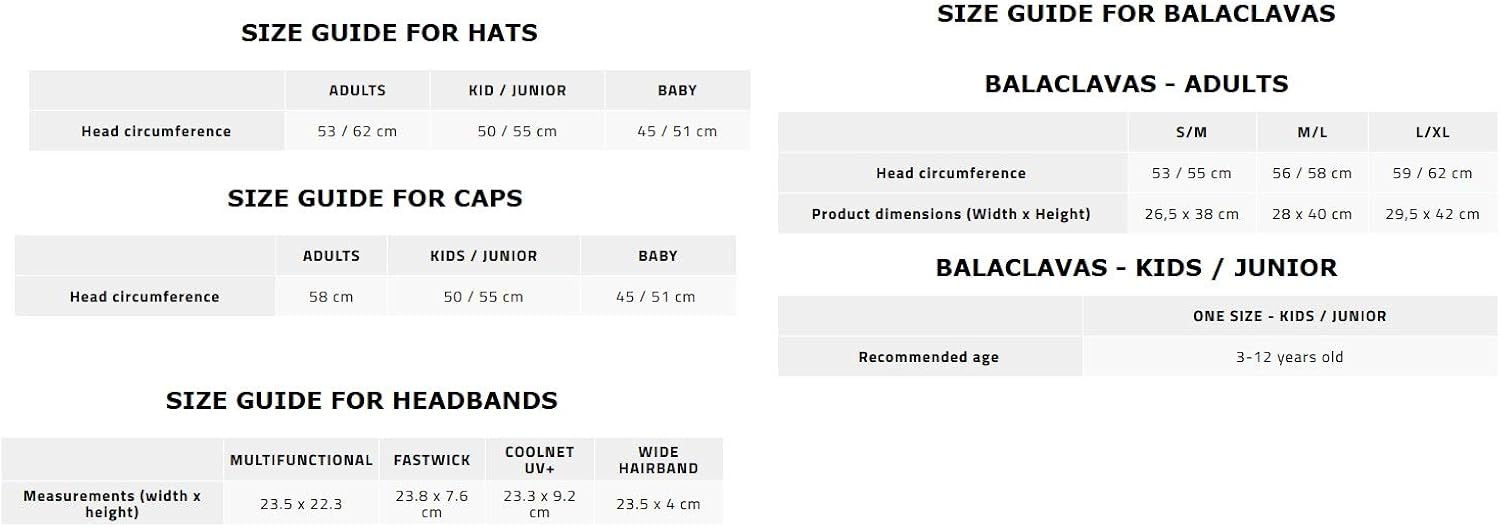
Task: Click the Size Guide for Headbands heading
Action: [361, 401]
